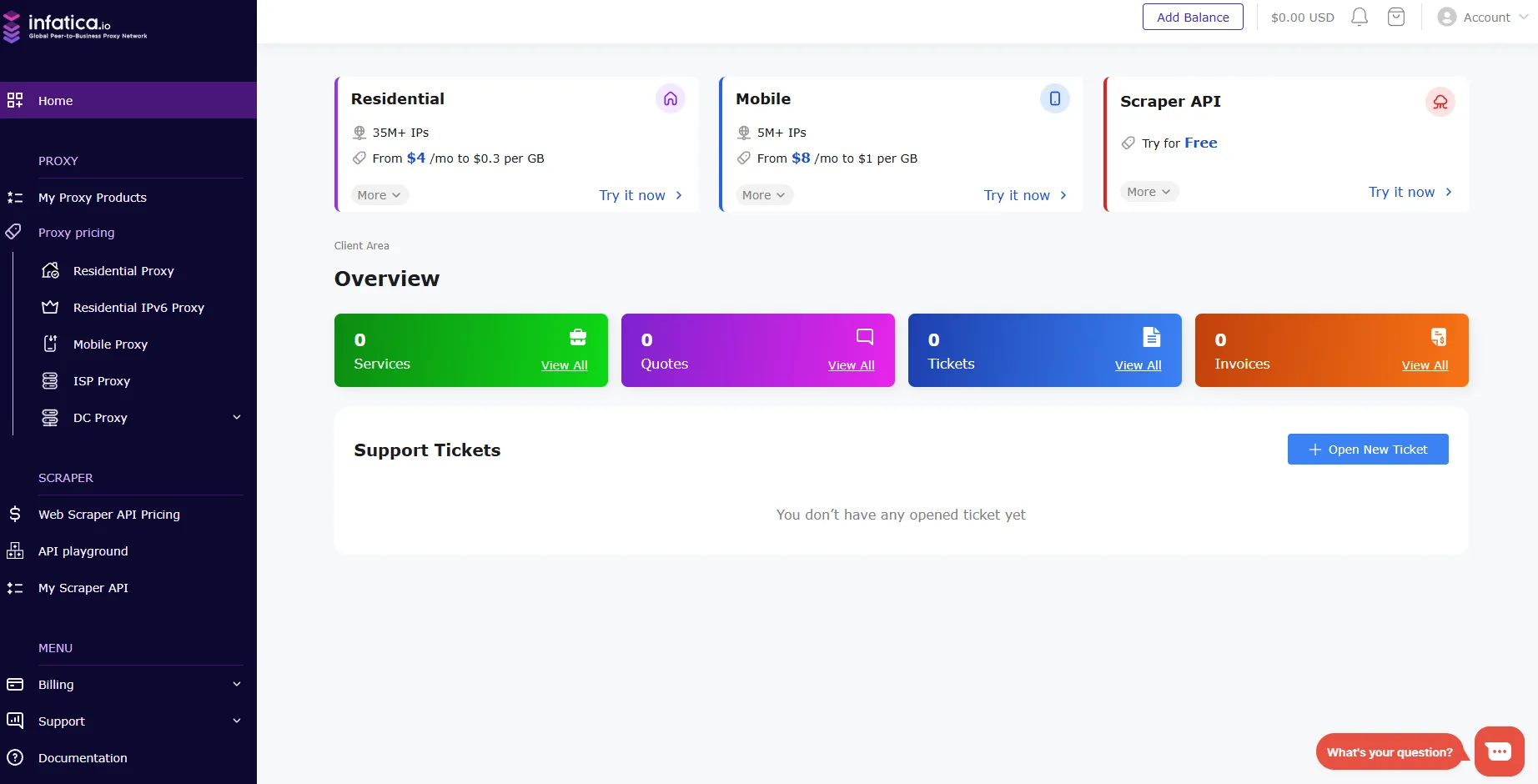The width and height of the screenshot is (1538, 784).
Task: Click the notification bell icon
Action: pyautogui.click(x=1360, y=18)
